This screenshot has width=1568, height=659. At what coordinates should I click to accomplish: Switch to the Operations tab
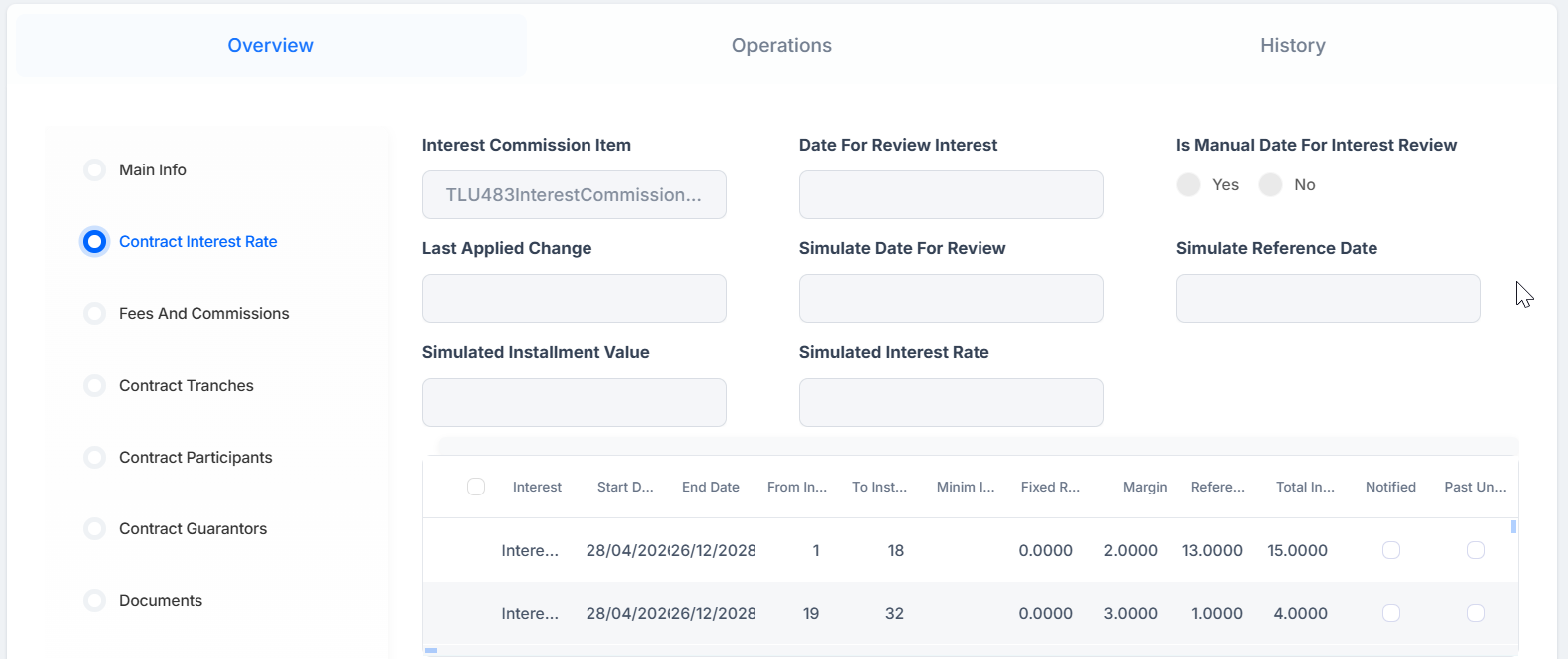782,45
